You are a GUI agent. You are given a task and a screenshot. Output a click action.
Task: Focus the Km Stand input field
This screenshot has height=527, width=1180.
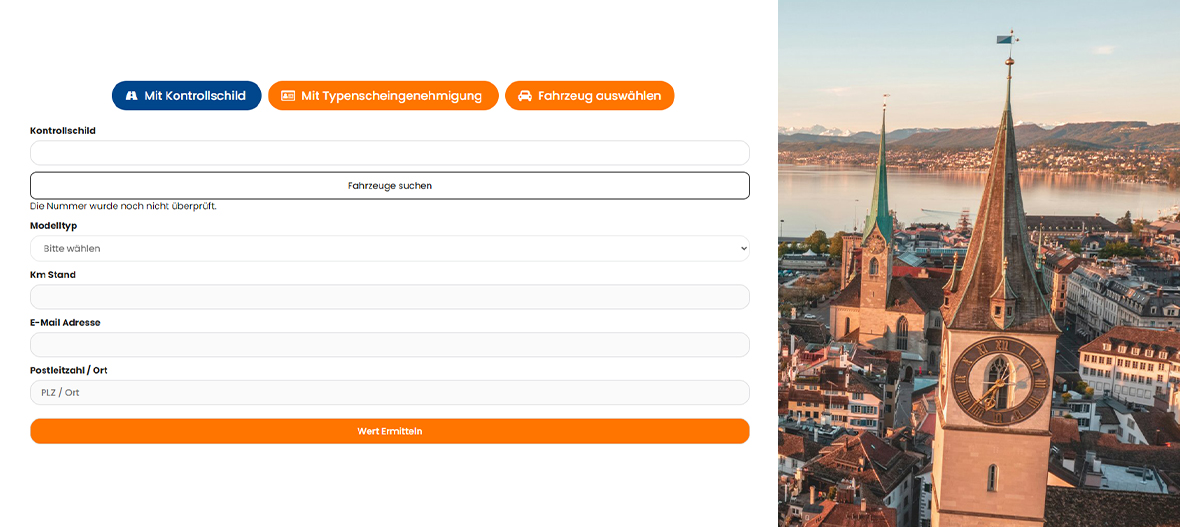coord(390,297)
